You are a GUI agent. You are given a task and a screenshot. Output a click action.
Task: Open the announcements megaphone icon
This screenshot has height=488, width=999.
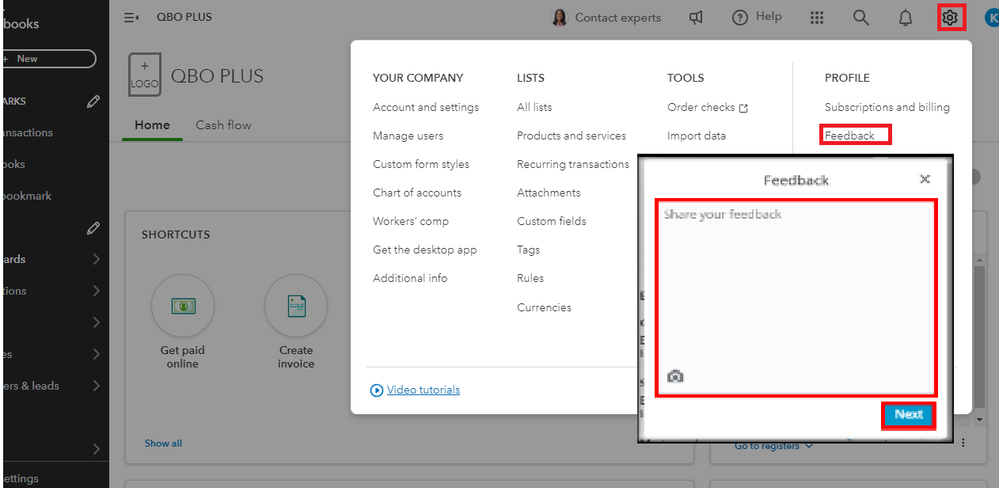click(x=696, y=18)
